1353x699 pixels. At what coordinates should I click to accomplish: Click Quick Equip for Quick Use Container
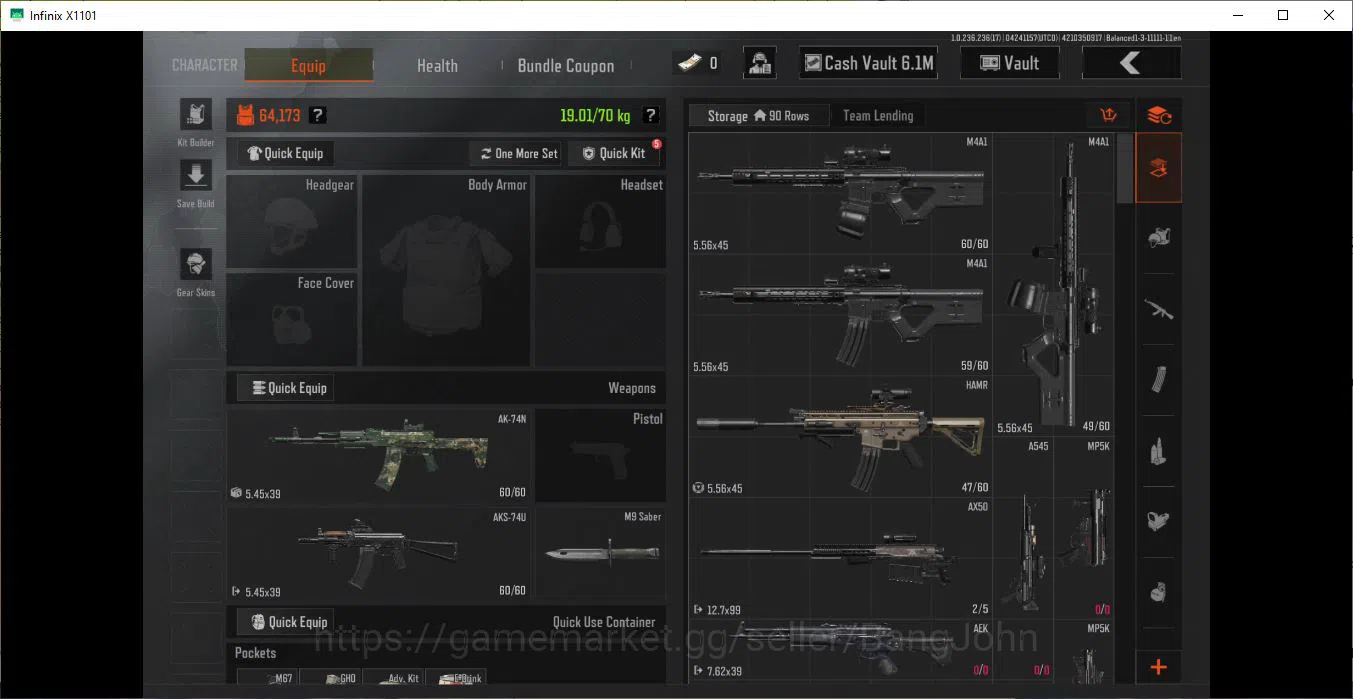coord(285,622)
